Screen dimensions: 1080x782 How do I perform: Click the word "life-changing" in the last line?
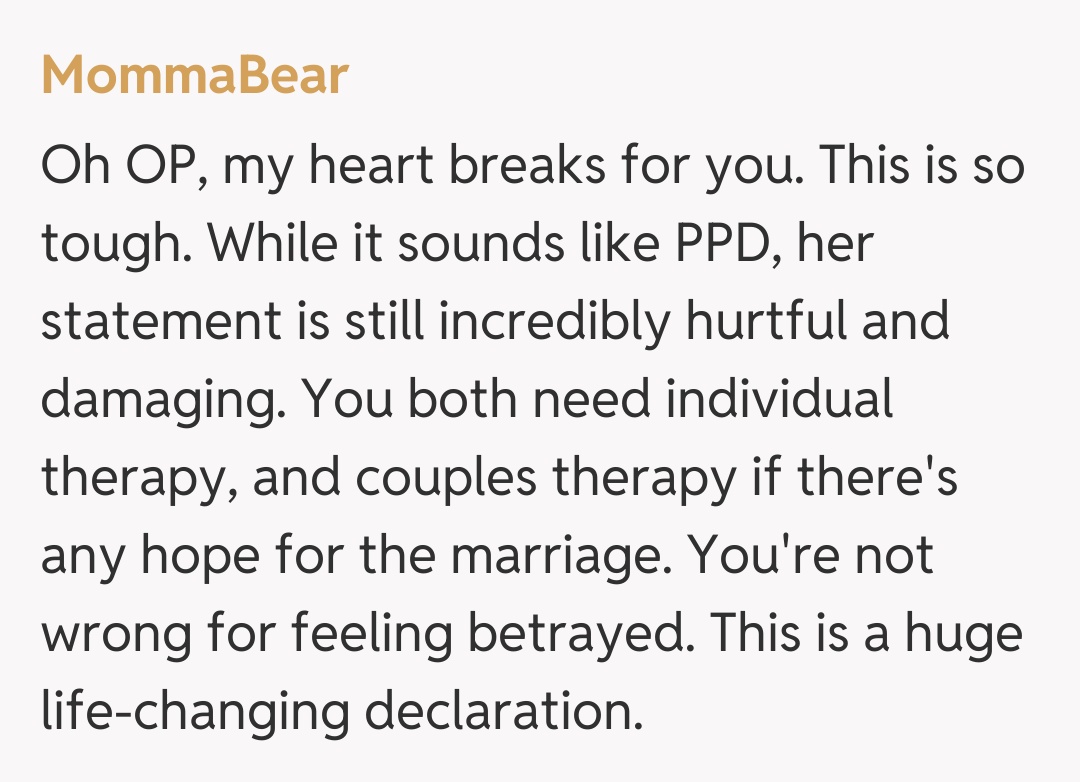(x=194, y=712)
